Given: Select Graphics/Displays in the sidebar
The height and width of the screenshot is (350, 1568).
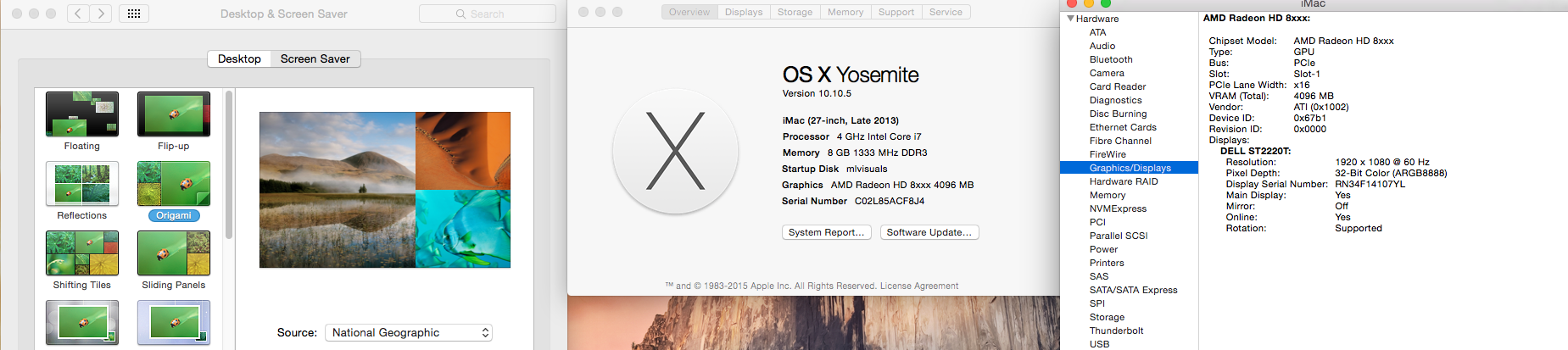Looking at the screenshot, I should coord(1130,168).
